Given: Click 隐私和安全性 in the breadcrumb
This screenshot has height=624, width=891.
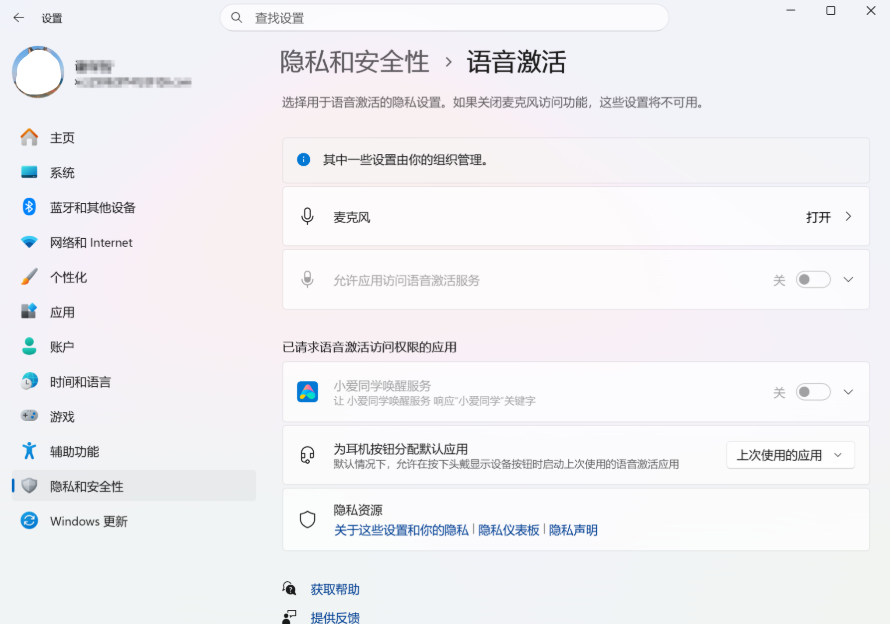Looking at the screenshot, I should coord(355,61).
